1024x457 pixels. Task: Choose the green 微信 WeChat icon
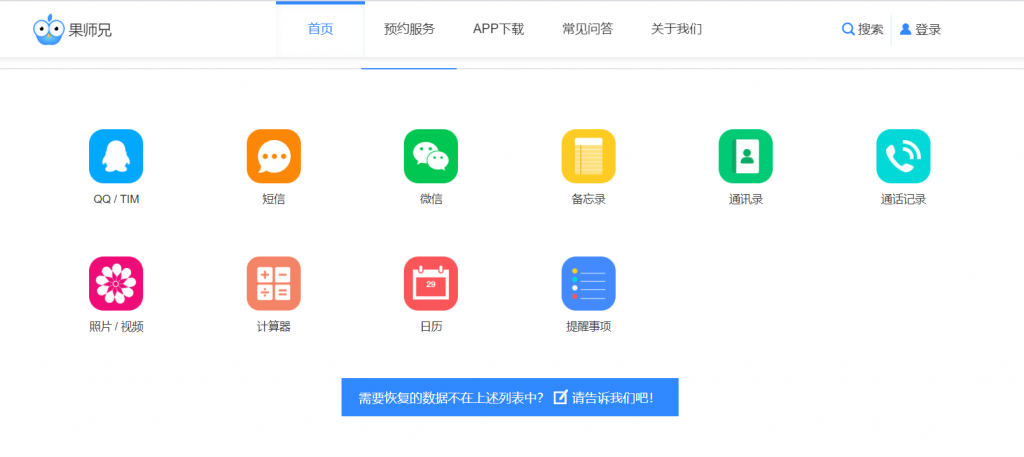tap(431, 156)
